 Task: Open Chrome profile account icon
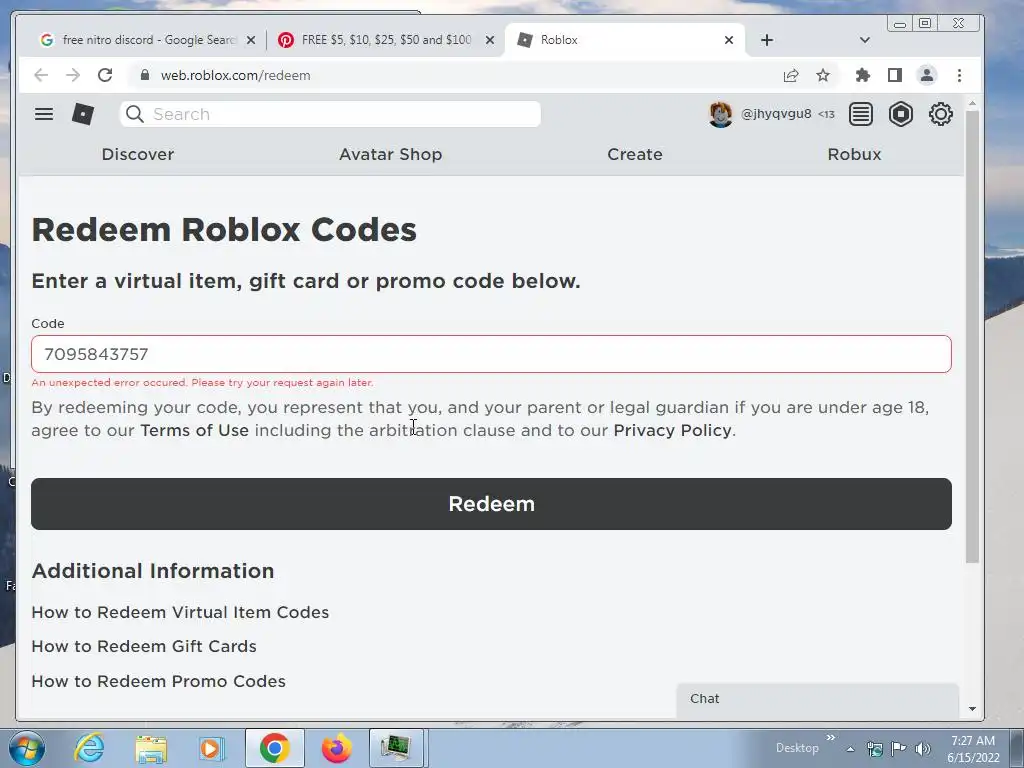[x=927, y=75]
